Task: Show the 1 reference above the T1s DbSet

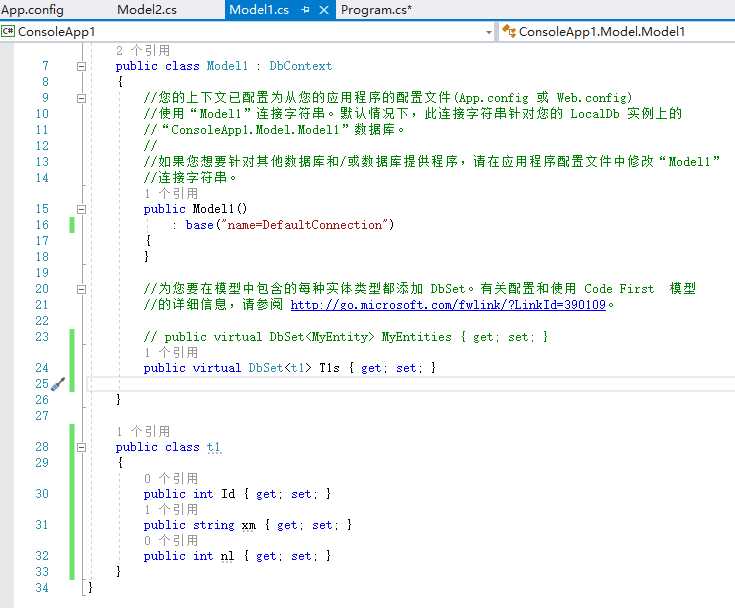Action: [x=171, y=352]
